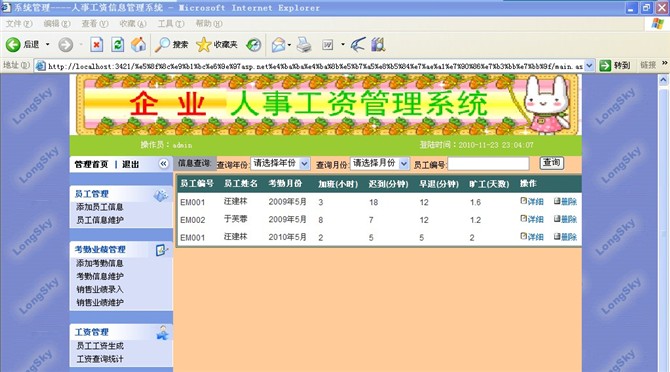
Task: Click 员工管理 section heading
Action: point(91,194)
